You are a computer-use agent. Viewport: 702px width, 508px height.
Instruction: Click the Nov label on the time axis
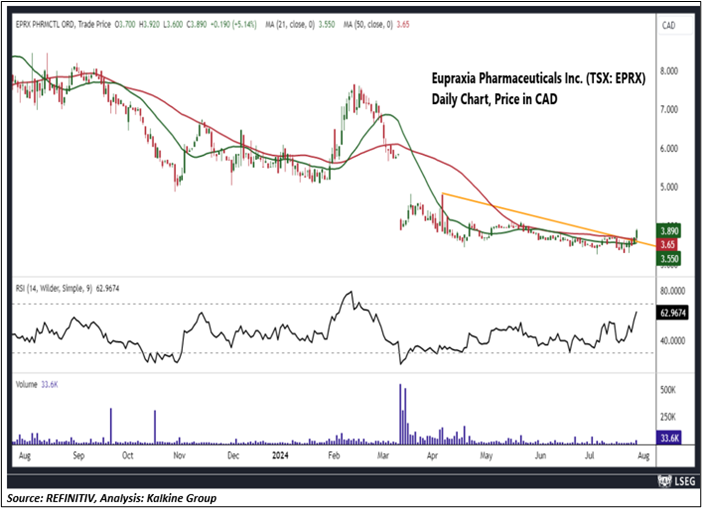179,456
